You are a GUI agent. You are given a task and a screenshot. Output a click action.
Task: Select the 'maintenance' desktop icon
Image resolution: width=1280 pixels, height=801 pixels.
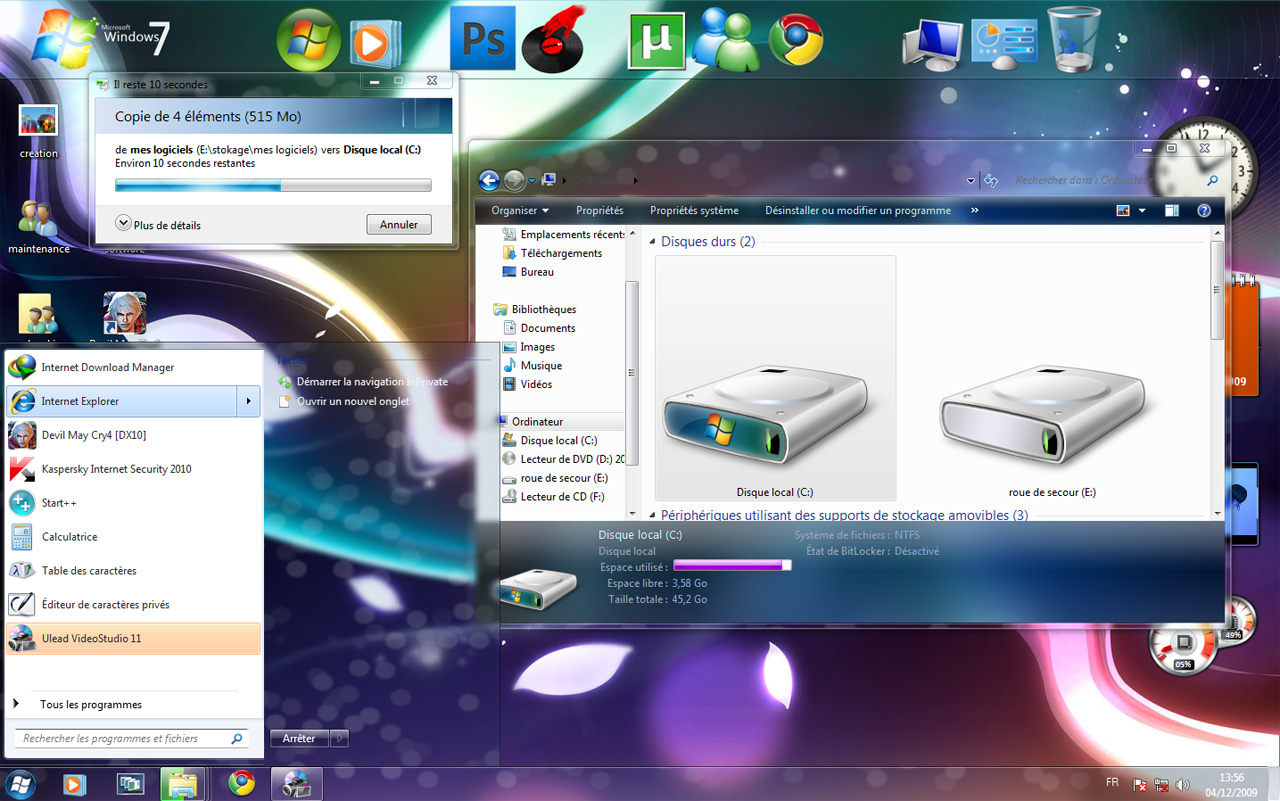pos(39,227)
